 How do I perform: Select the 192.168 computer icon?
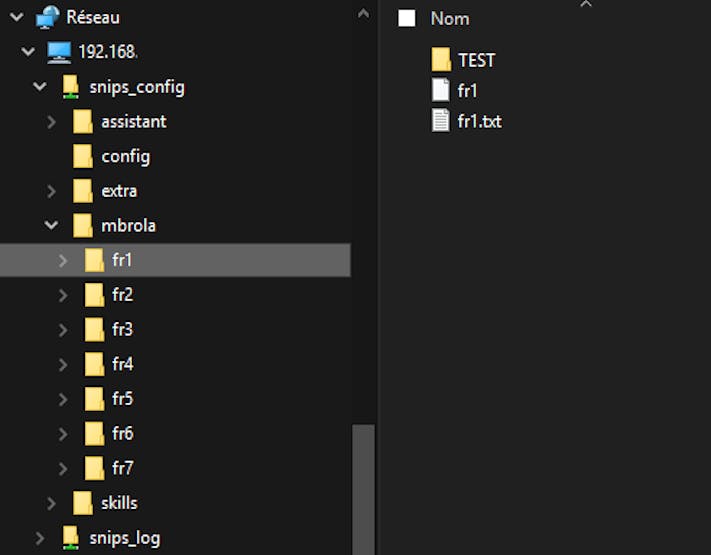(x=59, y=52)
